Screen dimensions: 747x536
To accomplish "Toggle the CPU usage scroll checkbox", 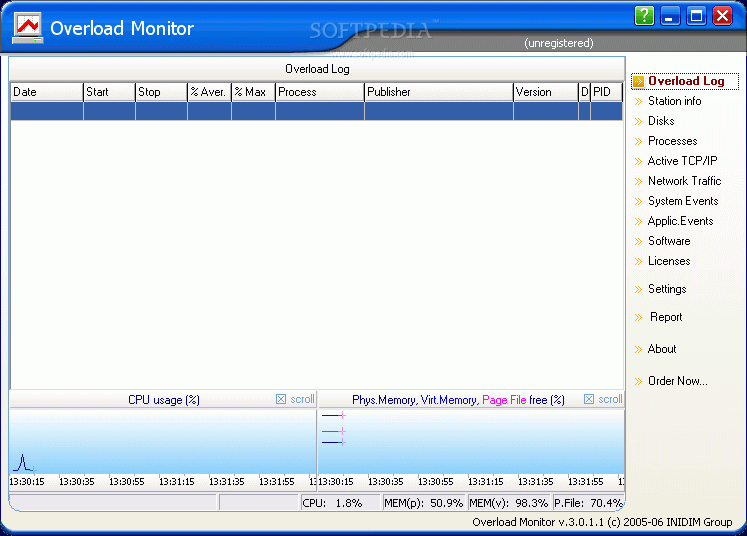I will tap(281, 399).
